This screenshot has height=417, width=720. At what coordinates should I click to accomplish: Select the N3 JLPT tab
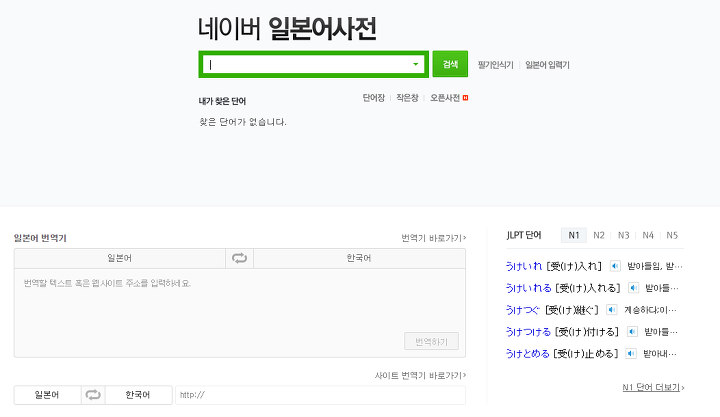pos(624,235)
